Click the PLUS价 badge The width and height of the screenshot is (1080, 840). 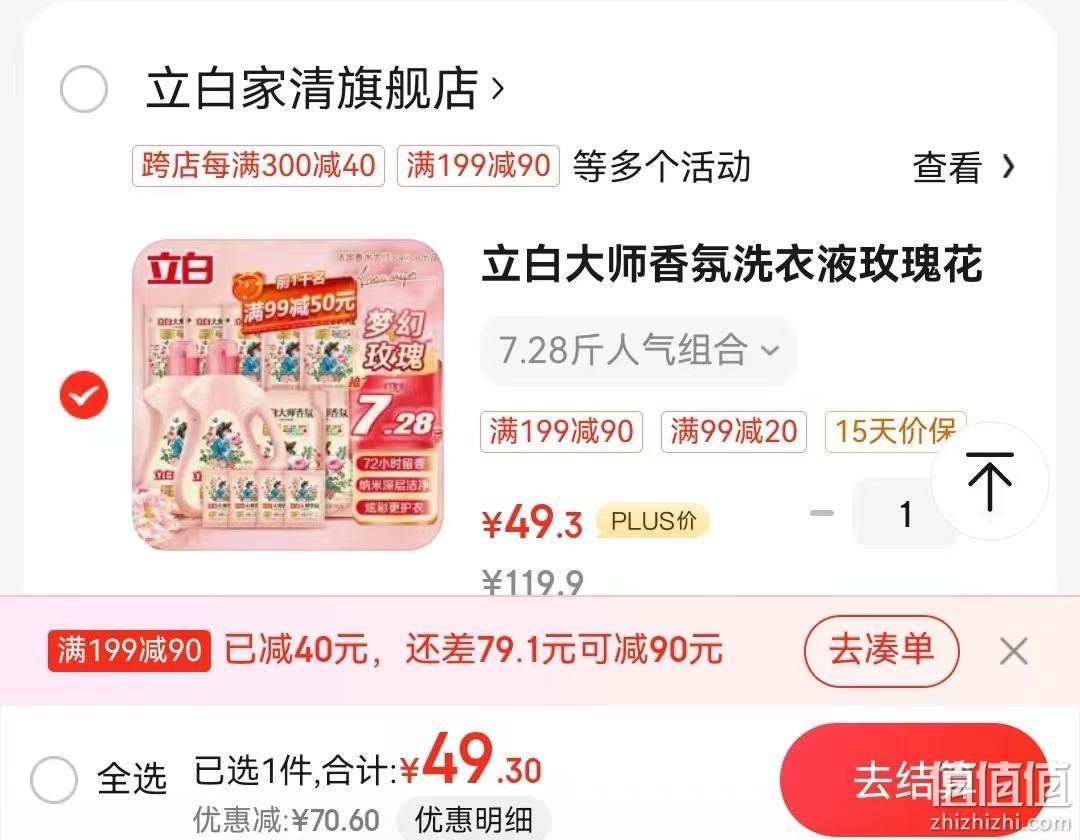[x=652, y=521]
